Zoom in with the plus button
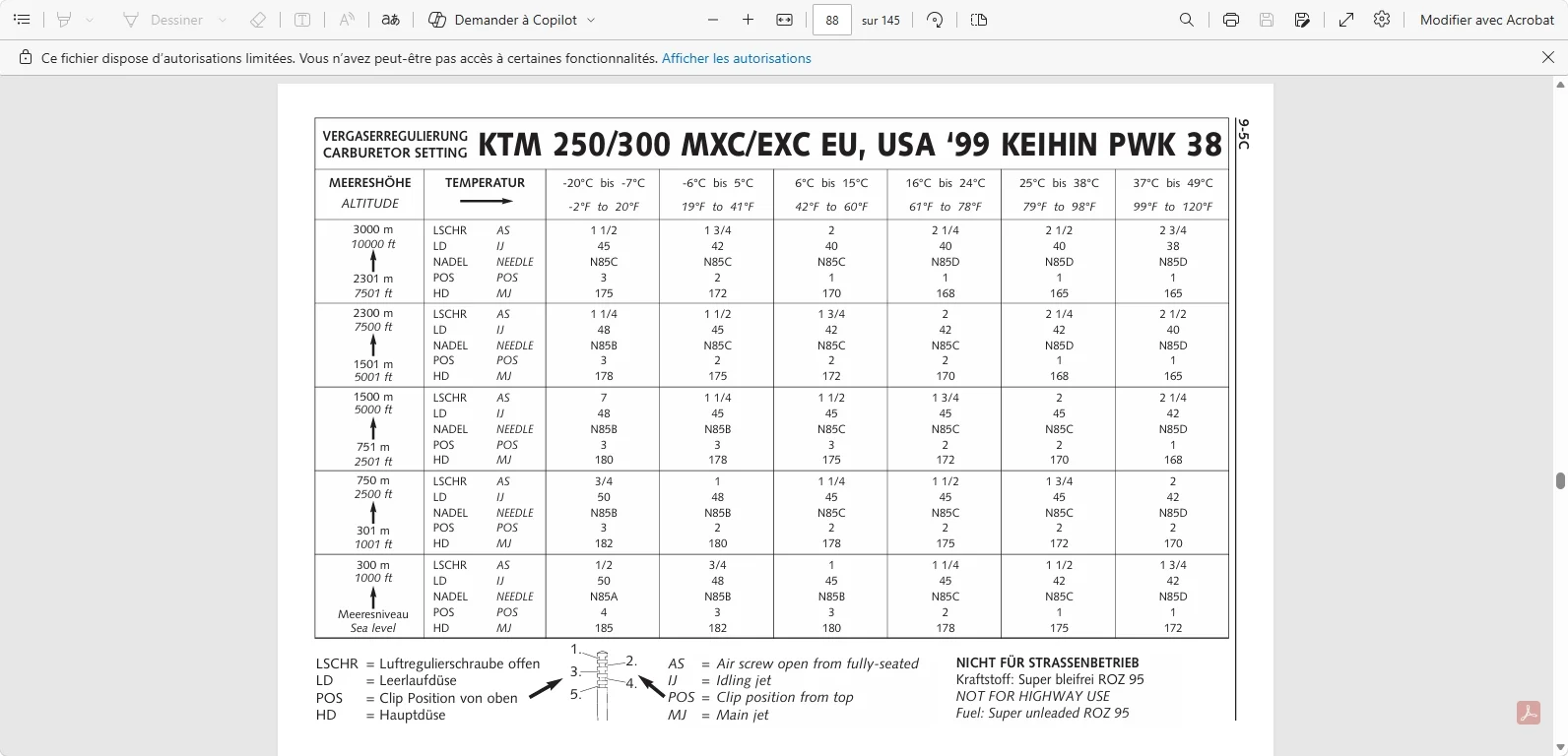Screen dimensions: 1568x756 click(748, 20)
